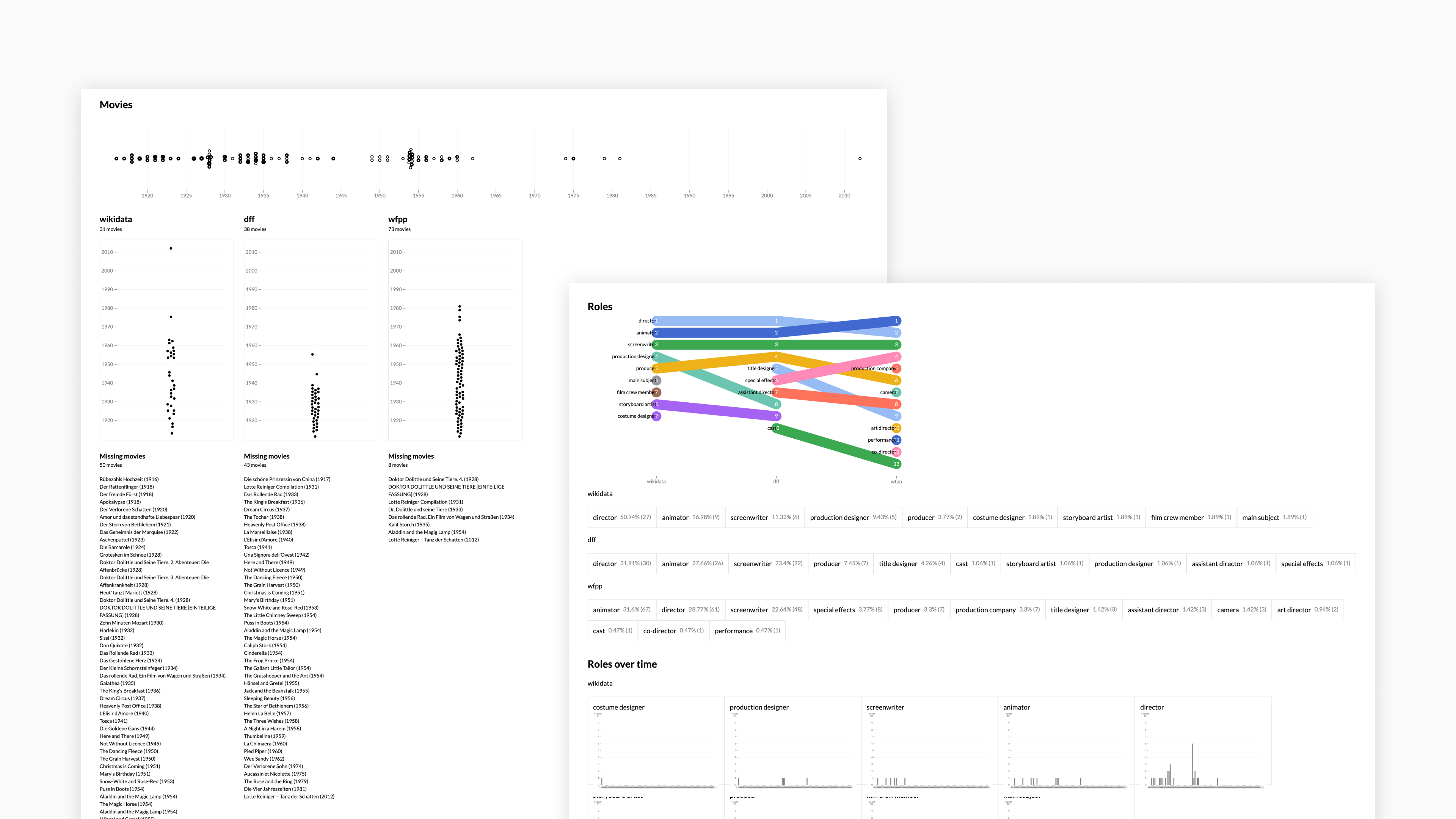Click the wikidata 'animator 16.98% (9)' tag

point(691,517)
